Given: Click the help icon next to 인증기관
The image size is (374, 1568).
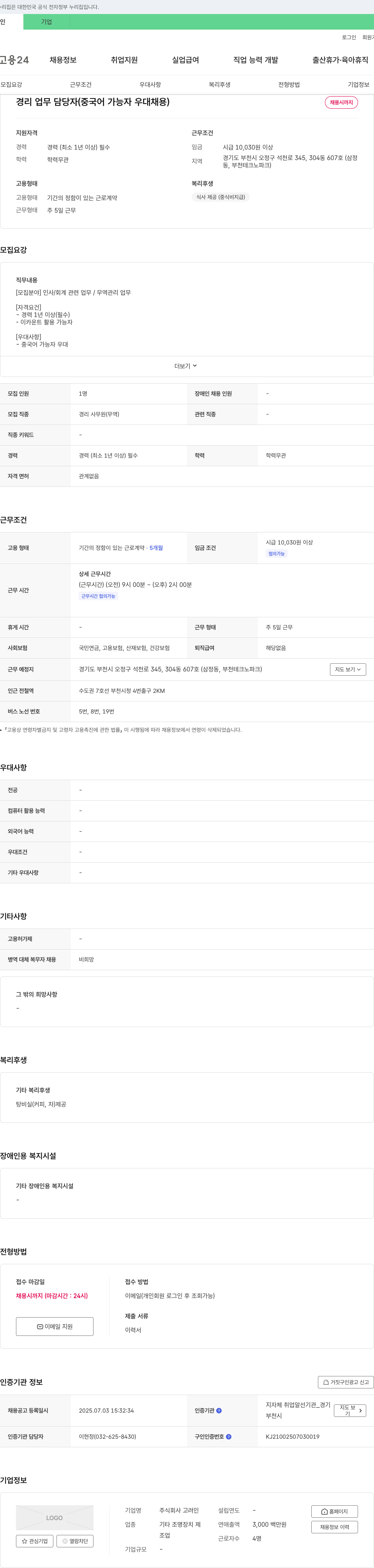Looking at the screenshot, I should click(x=219, y=1410).
